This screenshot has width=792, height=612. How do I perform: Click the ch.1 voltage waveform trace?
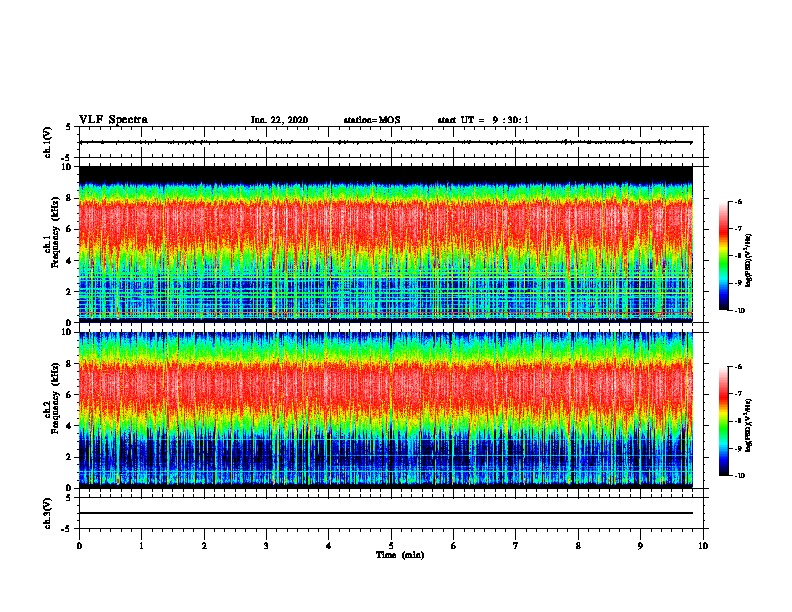tap(386, 142)
